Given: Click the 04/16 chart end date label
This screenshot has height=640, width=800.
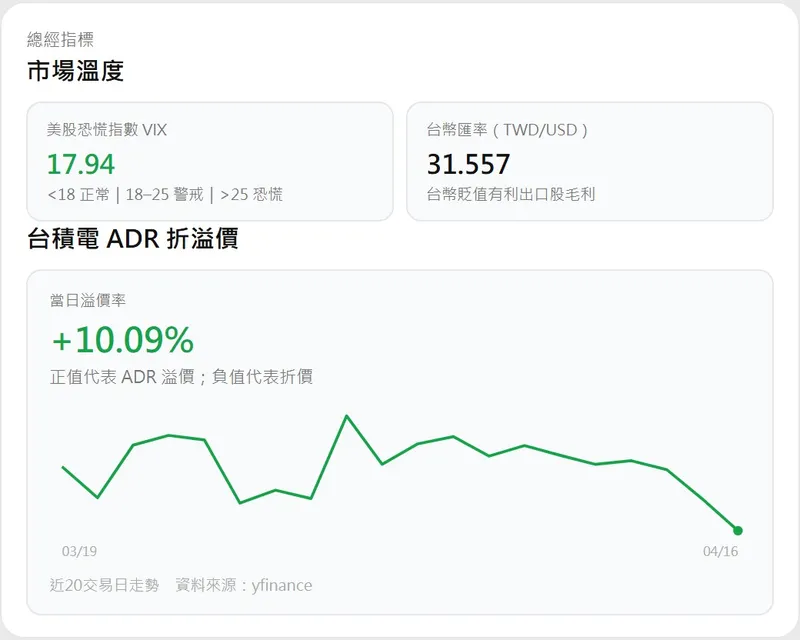Looking at the screenshot, I should pos(720,551).
